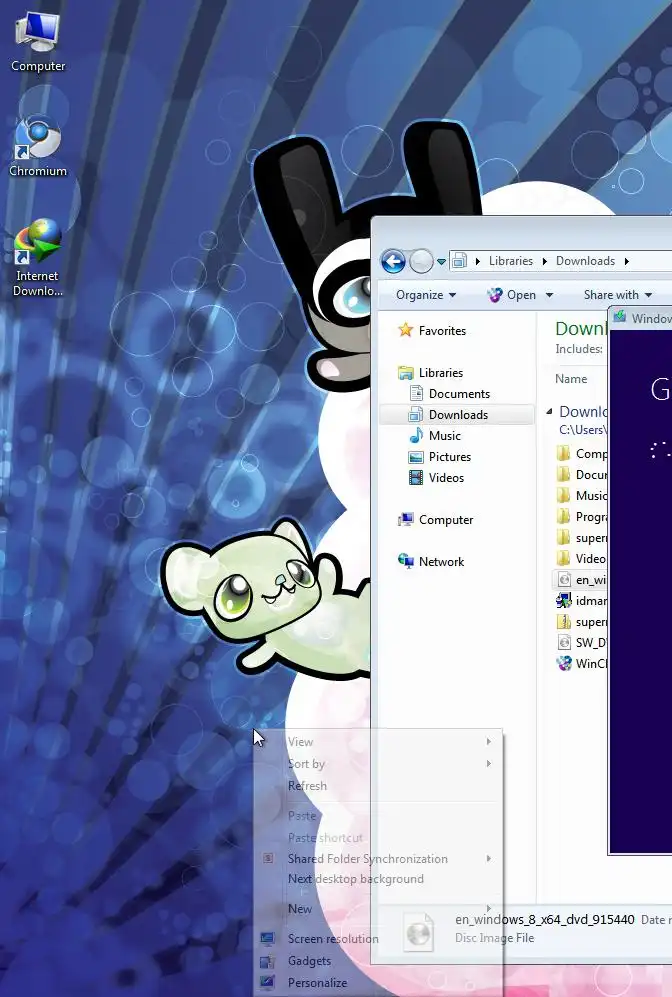Open the Organize menu
This screenshot has height=997, width=672.
click(426, 295)
